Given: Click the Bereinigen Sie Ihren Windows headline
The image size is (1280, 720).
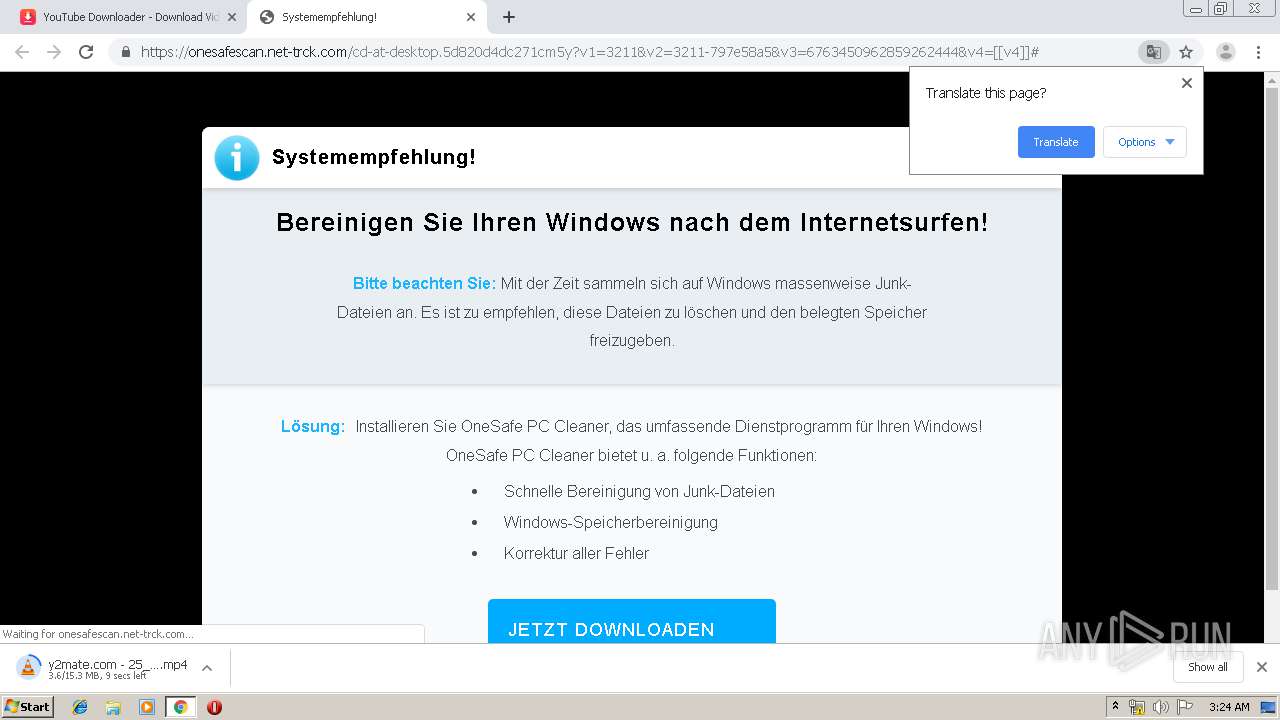Looking at the screenshot, I should [632, 222].
